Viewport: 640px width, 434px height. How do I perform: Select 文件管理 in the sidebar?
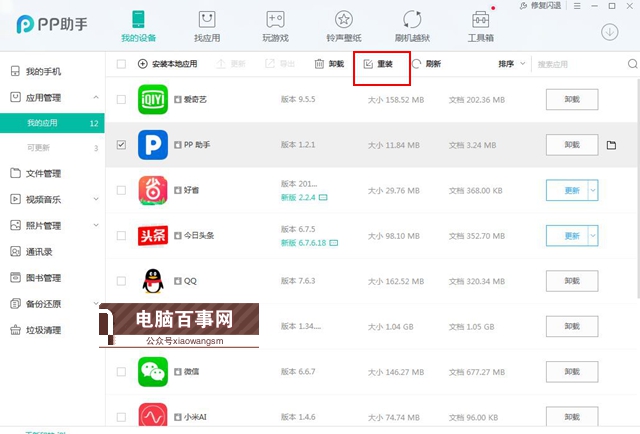tap(43, 173)
